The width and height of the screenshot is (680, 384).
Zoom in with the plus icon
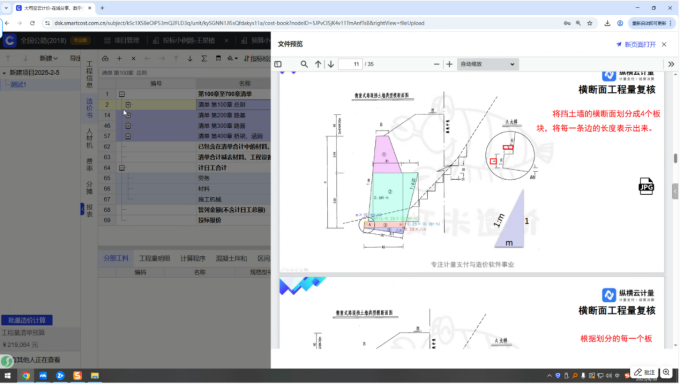(449, 64)
